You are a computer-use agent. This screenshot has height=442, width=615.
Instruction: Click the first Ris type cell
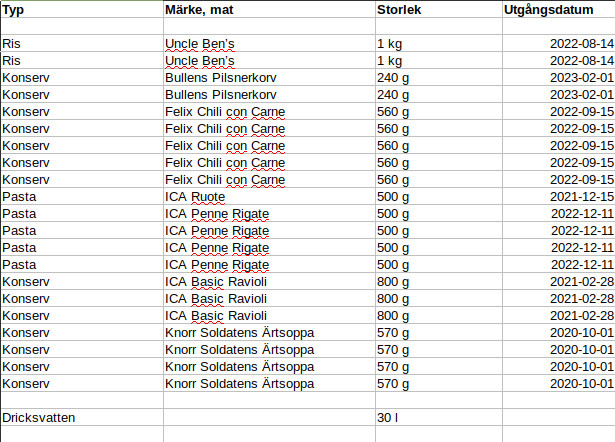point(82,43)
